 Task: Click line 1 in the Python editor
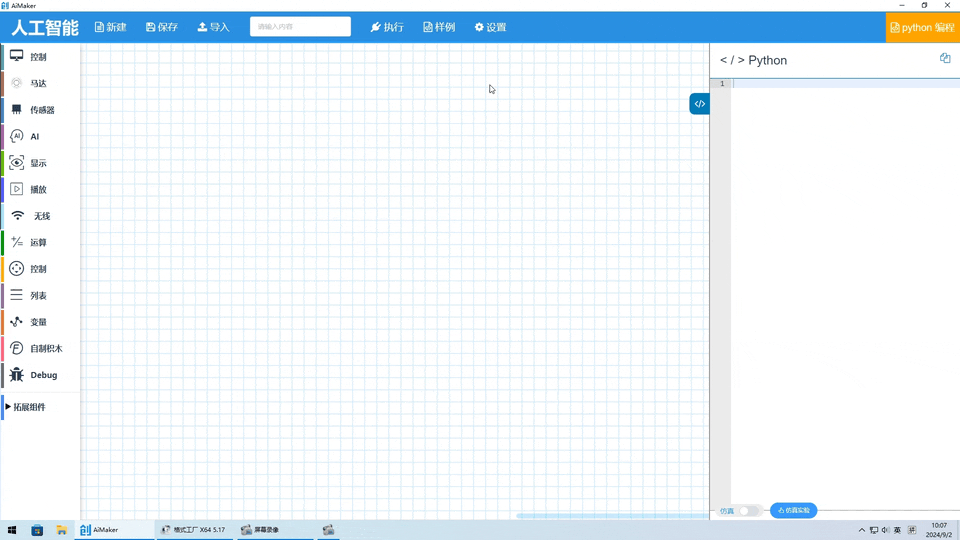coord(846,83)
